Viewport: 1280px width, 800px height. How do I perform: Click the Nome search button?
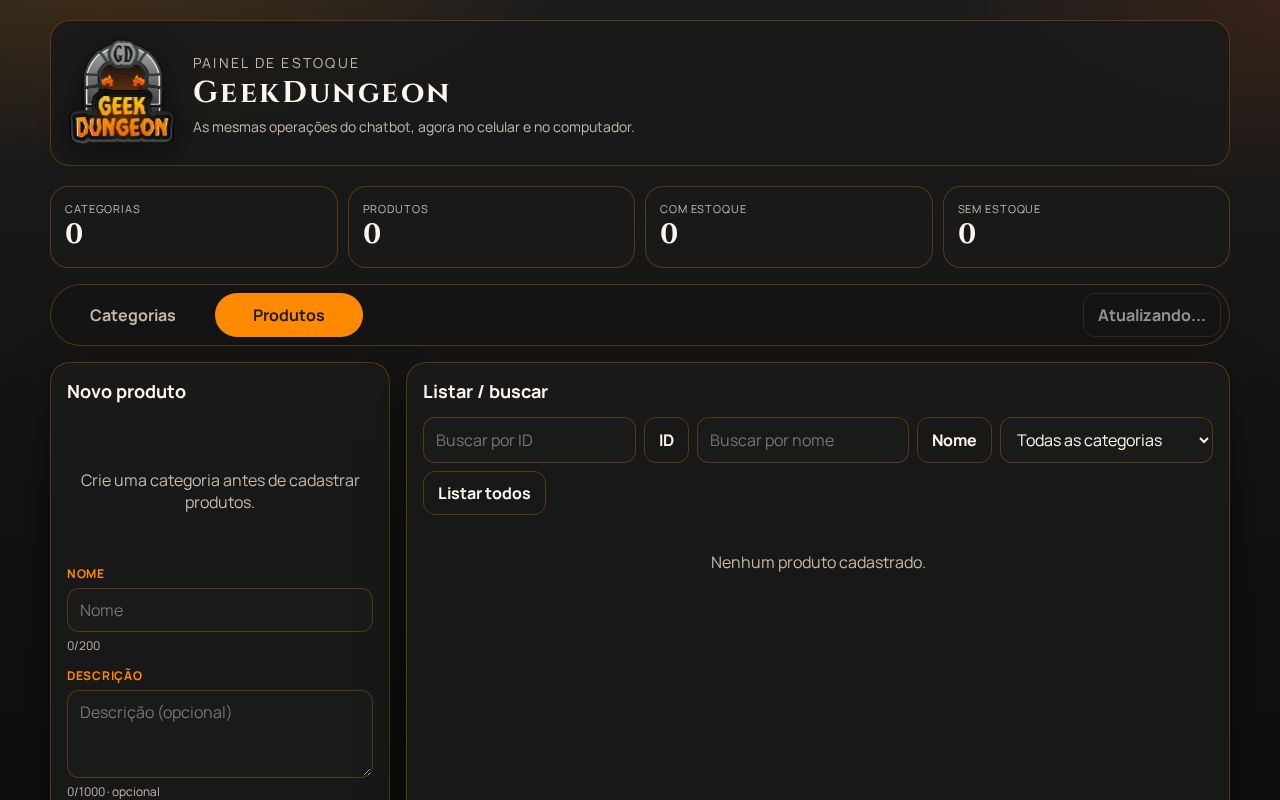pos(954,440)
